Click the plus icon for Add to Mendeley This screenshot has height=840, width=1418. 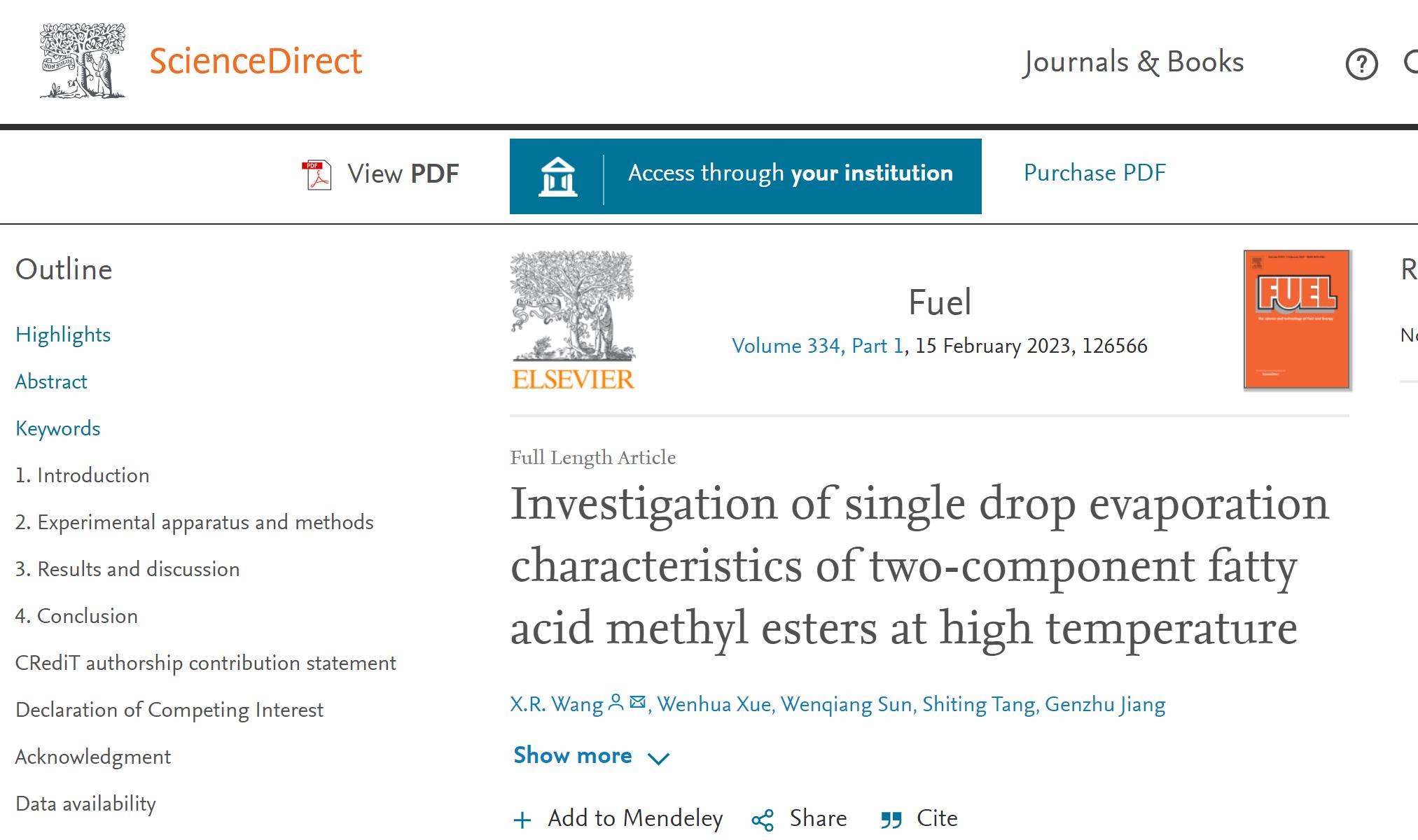(522, 820)
